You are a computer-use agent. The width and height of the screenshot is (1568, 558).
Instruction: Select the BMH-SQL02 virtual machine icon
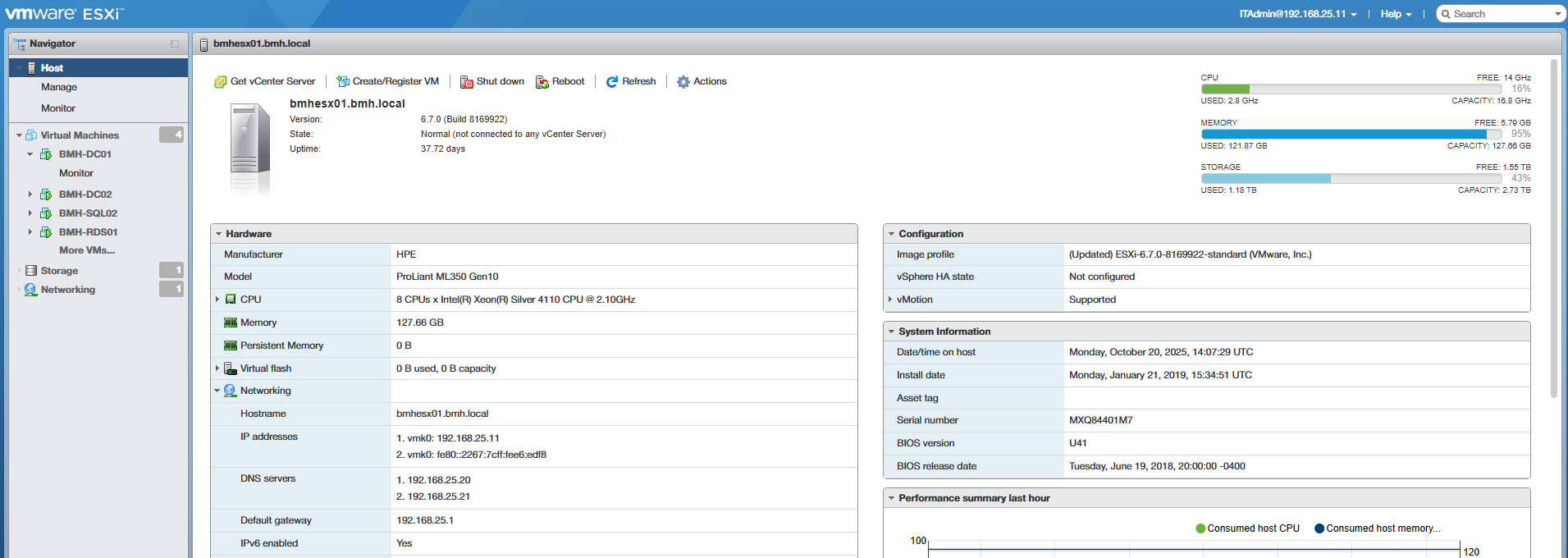click(x=46, y=213)
